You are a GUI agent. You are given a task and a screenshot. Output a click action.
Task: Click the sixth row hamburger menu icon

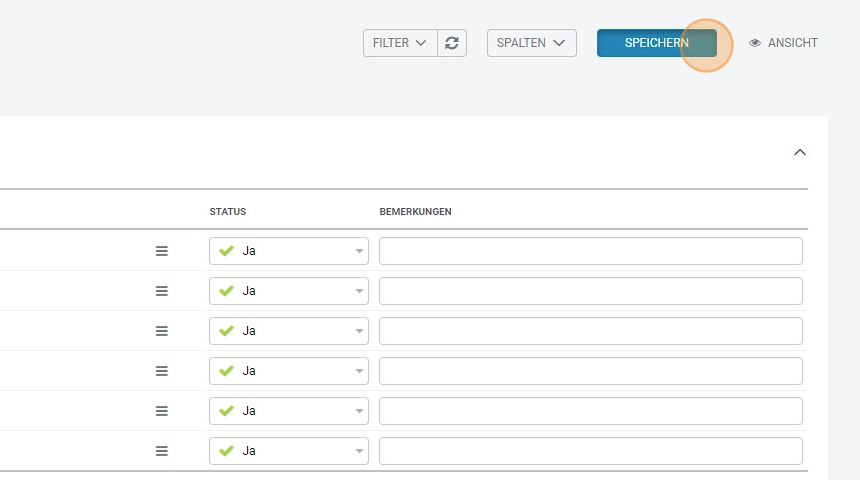(x=162, y=451)
